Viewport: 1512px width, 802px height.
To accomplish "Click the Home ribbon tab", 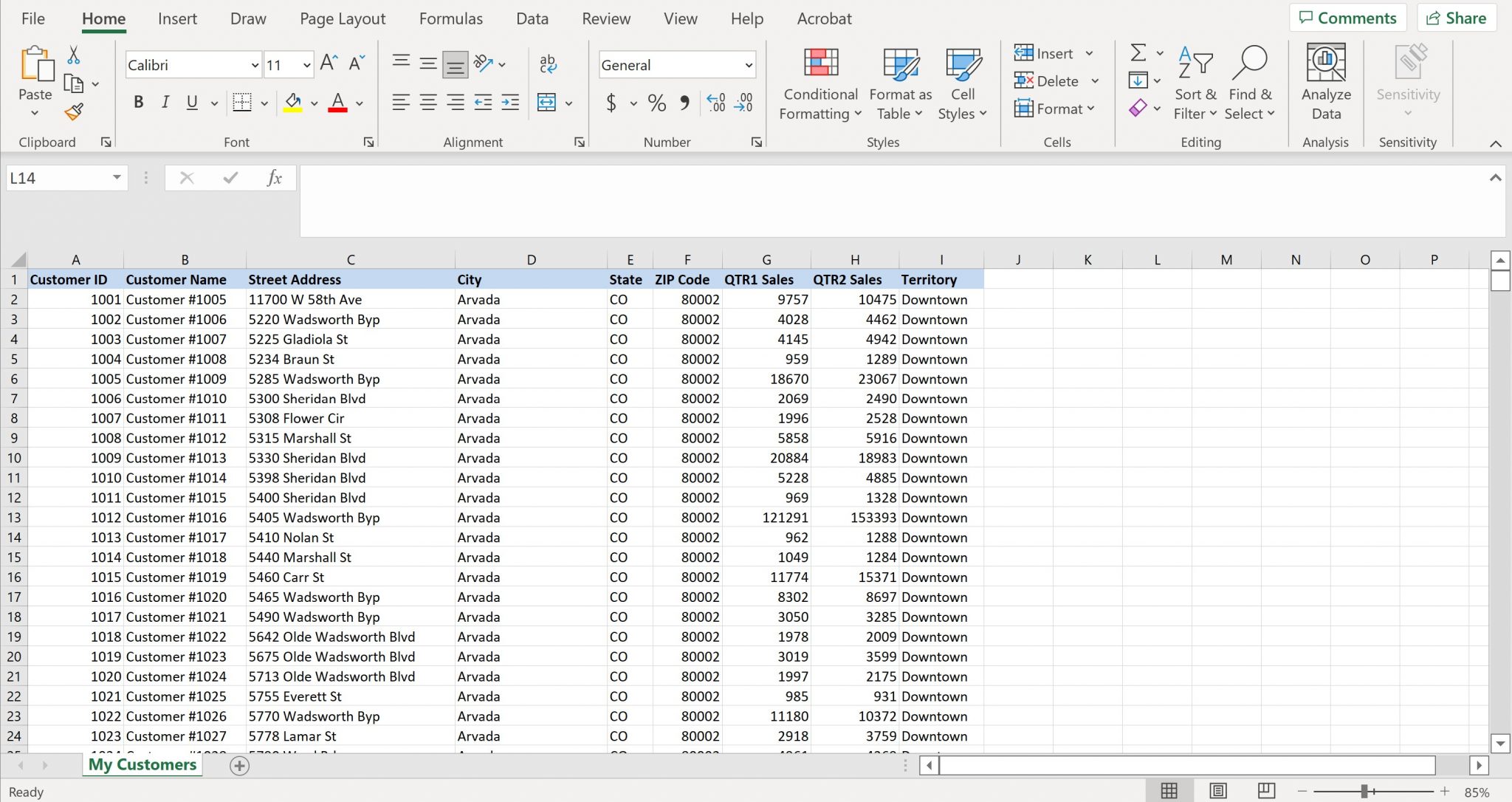I will coord(103,19).
